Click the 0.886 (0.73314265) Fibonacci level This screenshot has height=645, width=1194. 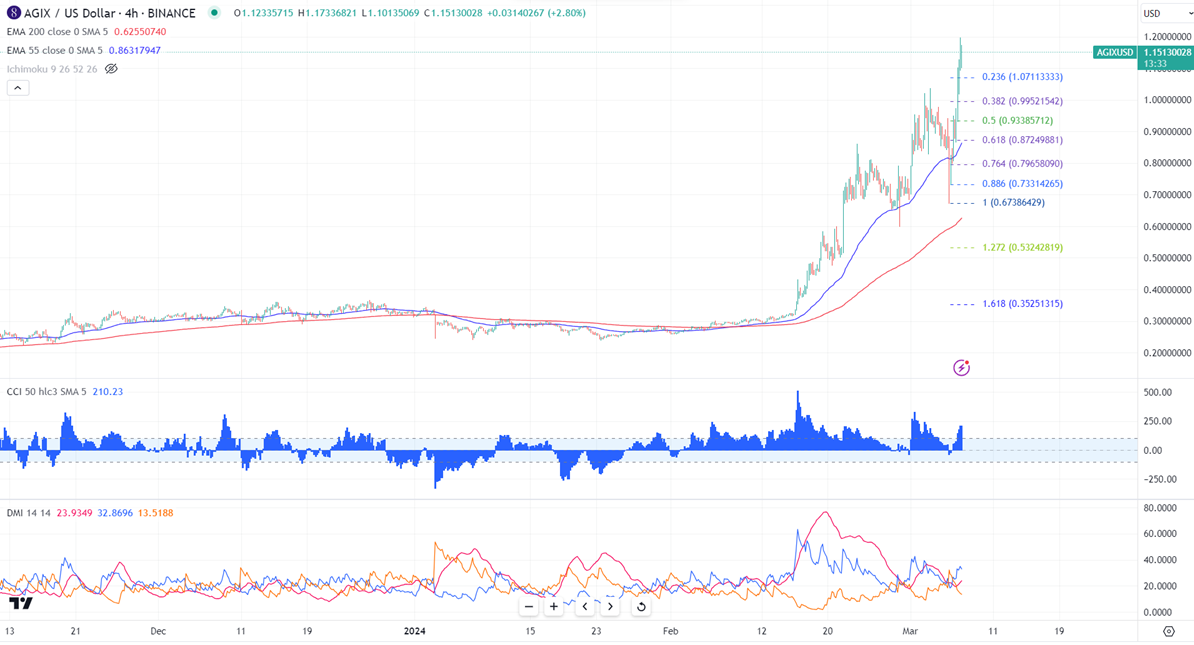pos(1022,184)
